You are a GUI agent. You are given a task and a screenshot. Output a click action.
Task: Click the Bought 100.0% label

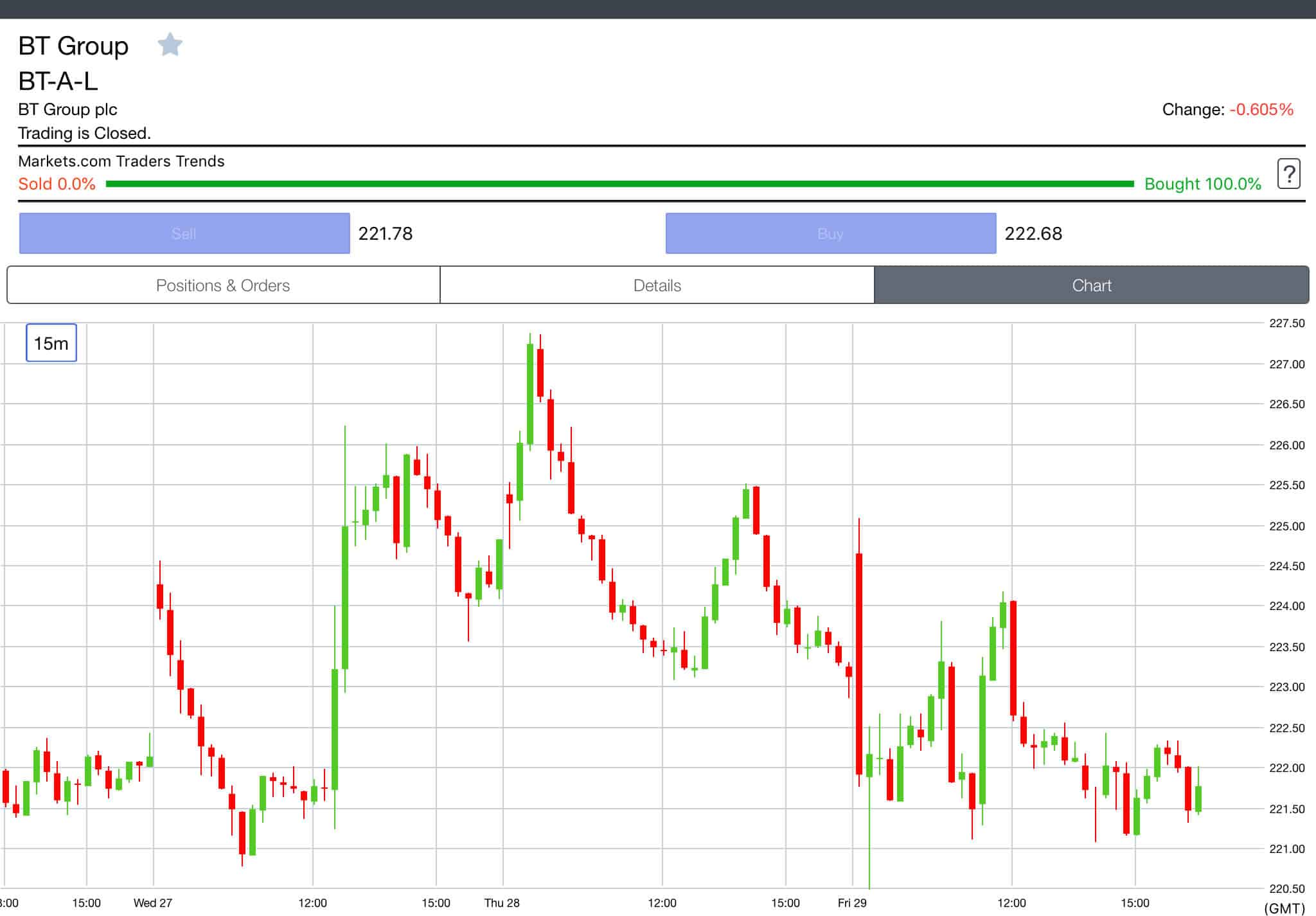[1203, 184]
